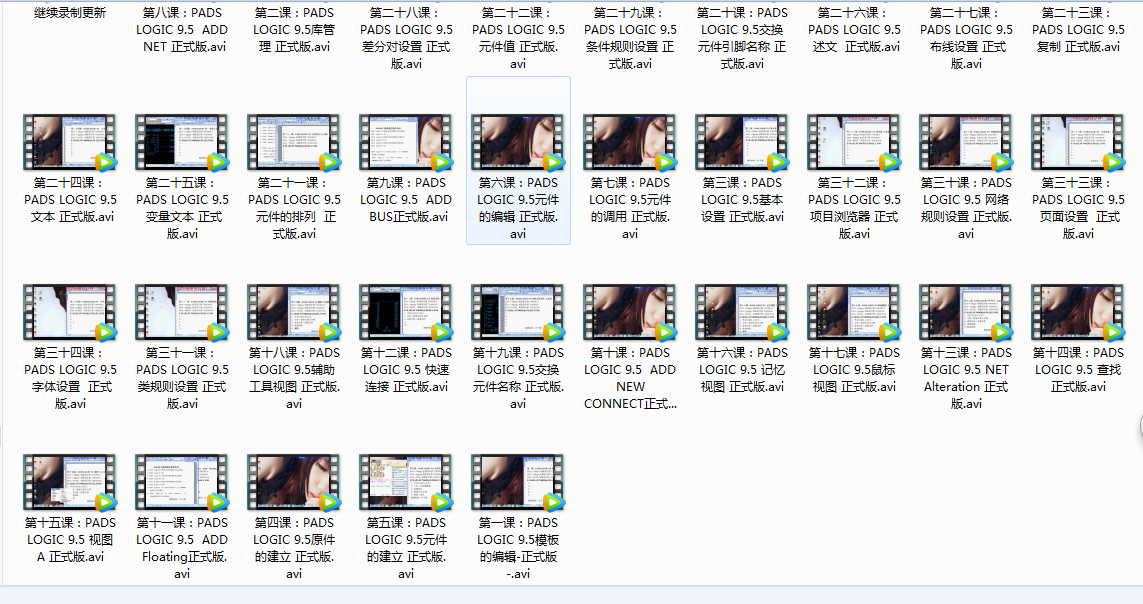Select the 第三十一课 类规则设置 video thumbnail
The image size is (1143, 604).
click(182, 313)
